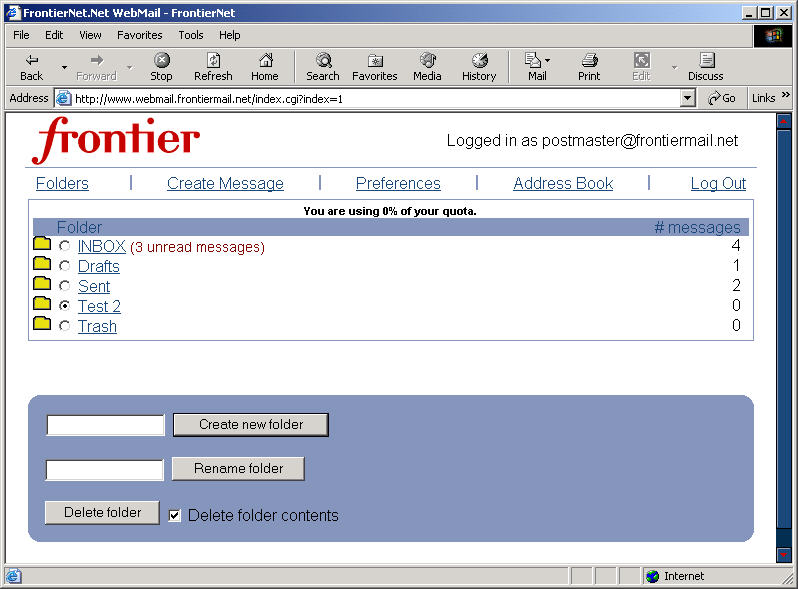
Task: Open the Forward button history dropdown
Action: click(130, 67)
